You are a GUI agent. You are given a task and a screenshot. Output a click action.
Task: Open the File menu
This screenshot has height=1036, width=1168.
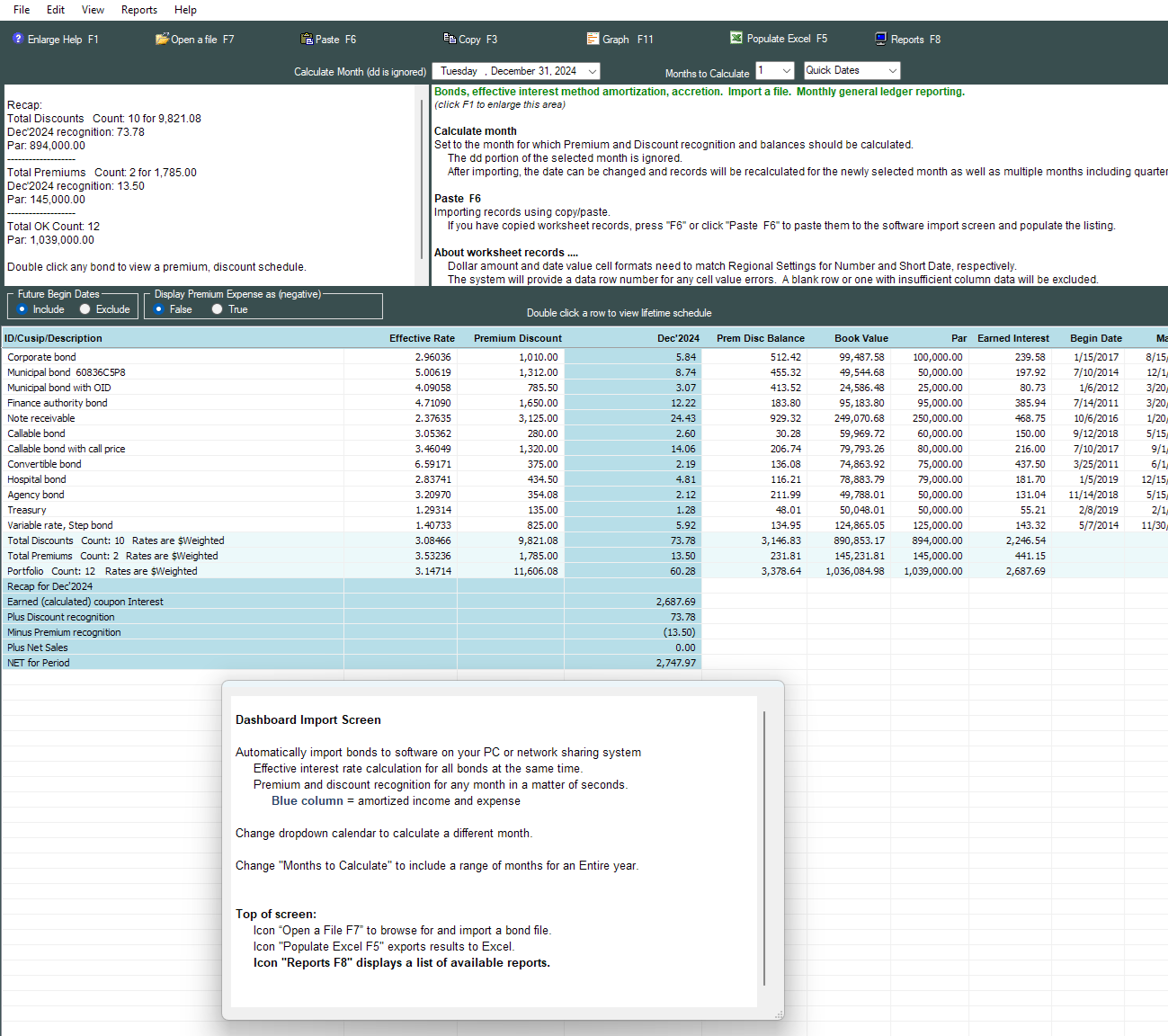(22, 10)
